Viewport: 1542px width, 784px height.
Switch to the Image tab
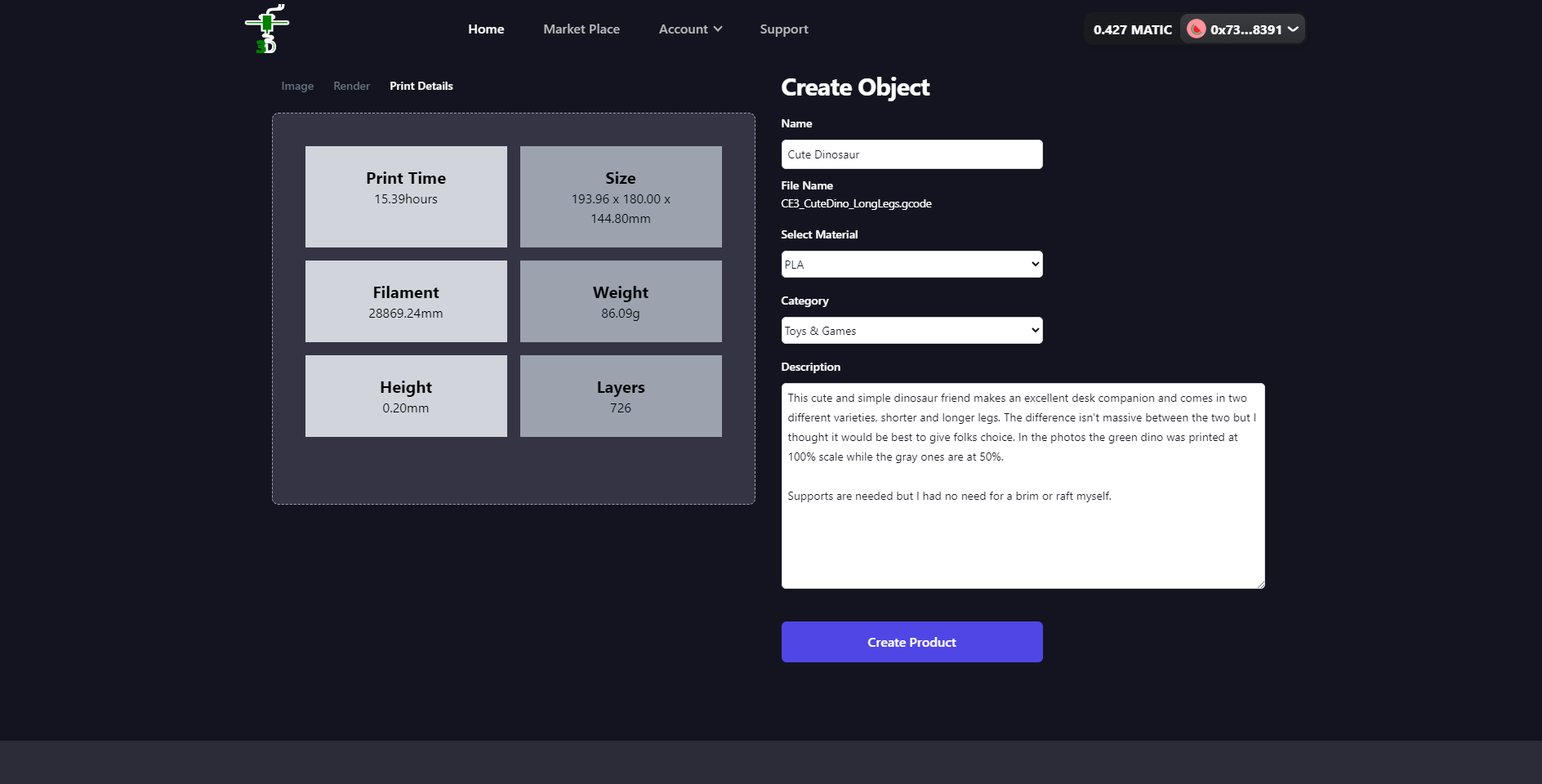point(297,86)
